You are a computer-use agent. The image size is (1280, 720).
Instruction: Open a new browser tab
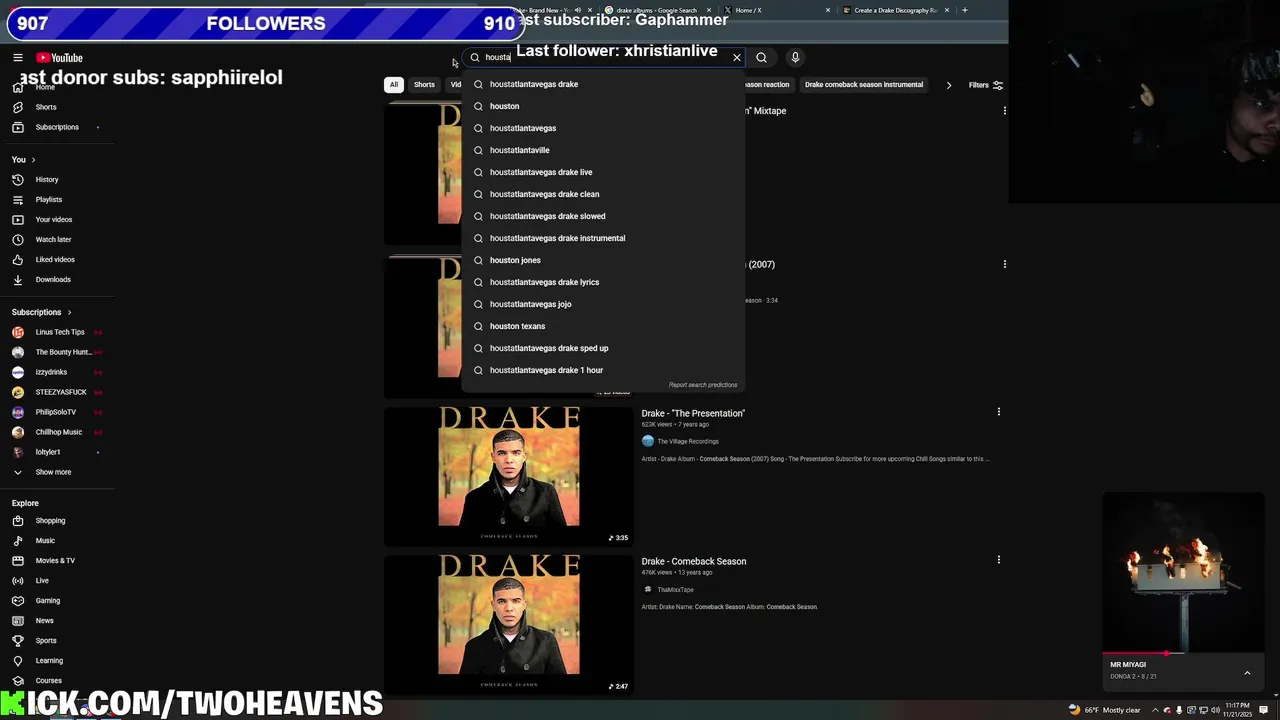pos(965,10)
